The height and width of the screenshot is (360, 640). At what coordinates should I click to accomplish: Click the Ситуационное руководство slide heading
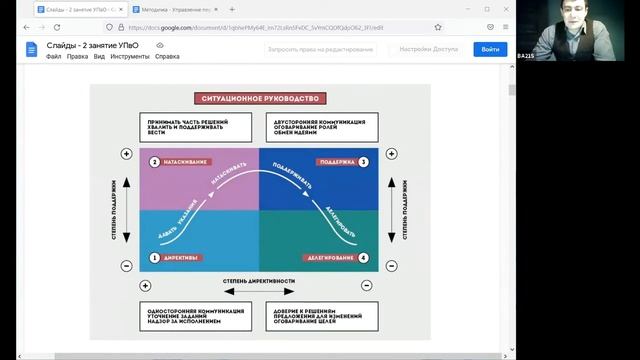(260, 98)
